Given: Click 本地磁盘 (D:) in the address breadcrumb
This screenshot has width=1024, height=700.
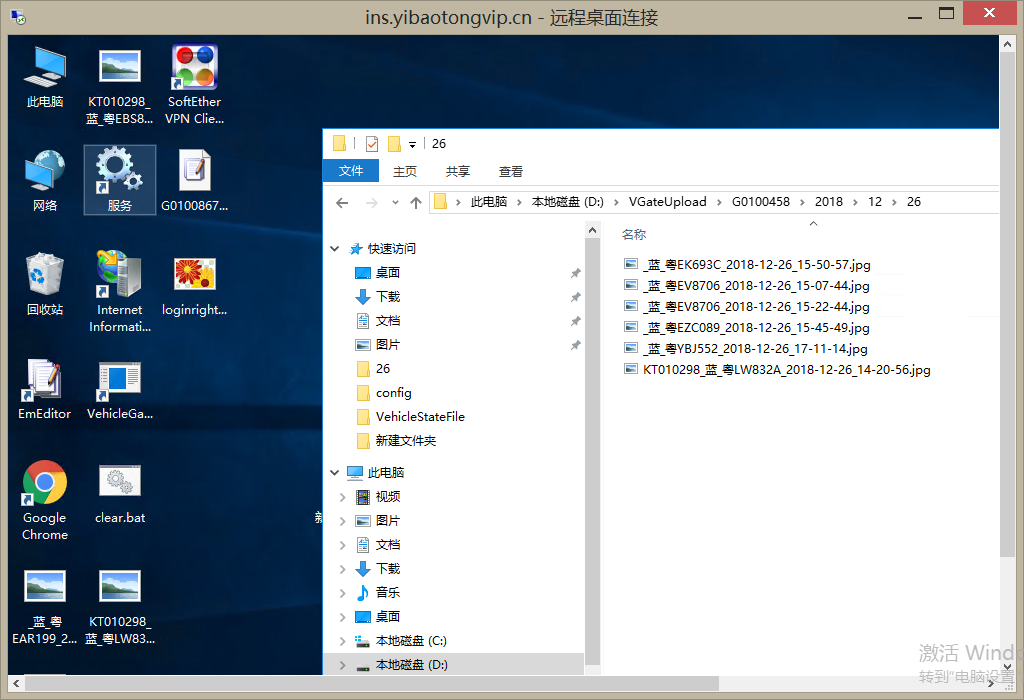Looking at the screenshot, I should click(567, 202).
